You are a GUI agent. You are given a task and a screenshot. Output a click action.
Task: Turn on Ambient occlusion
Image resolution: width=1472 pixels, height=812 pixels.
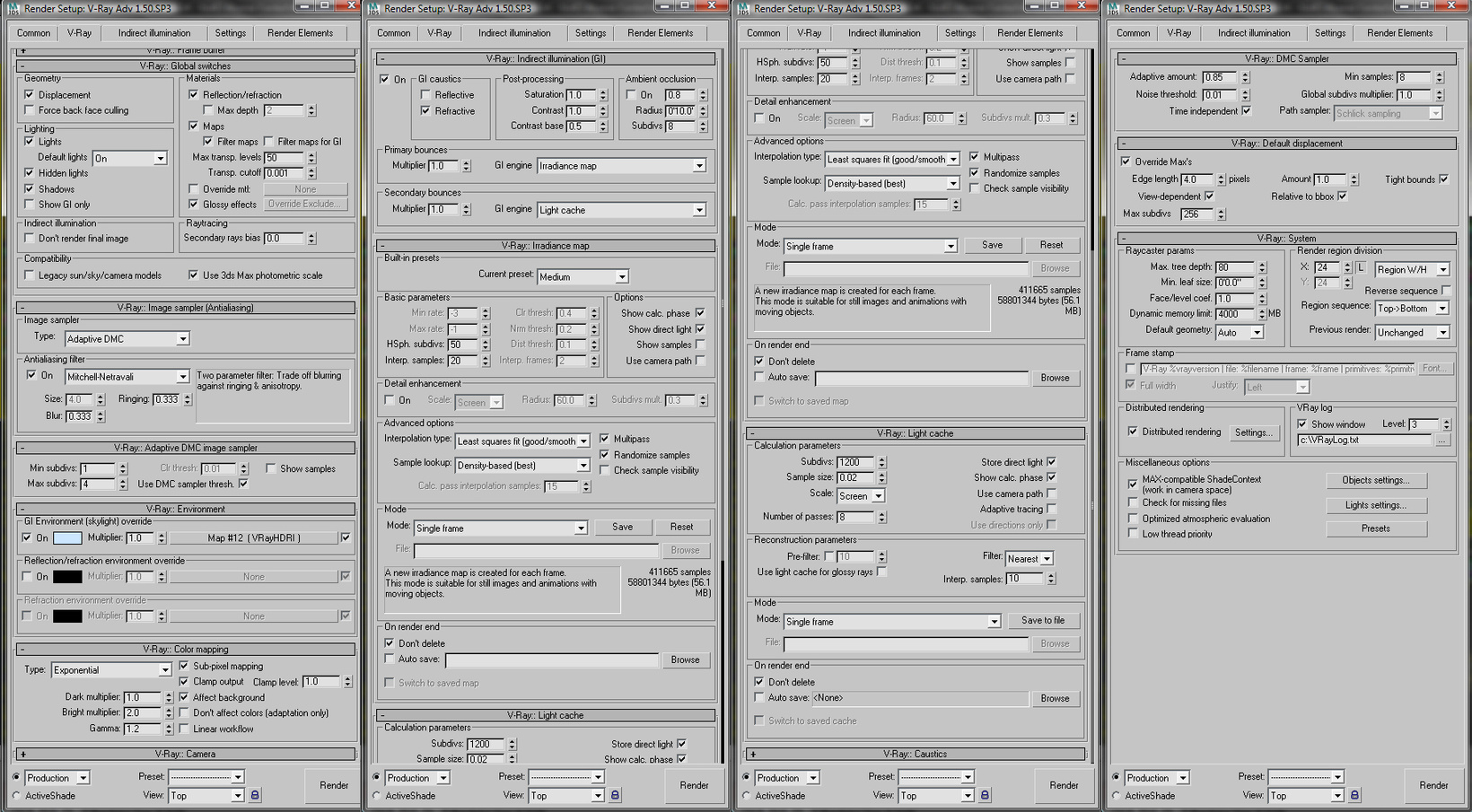coord(631,95)
